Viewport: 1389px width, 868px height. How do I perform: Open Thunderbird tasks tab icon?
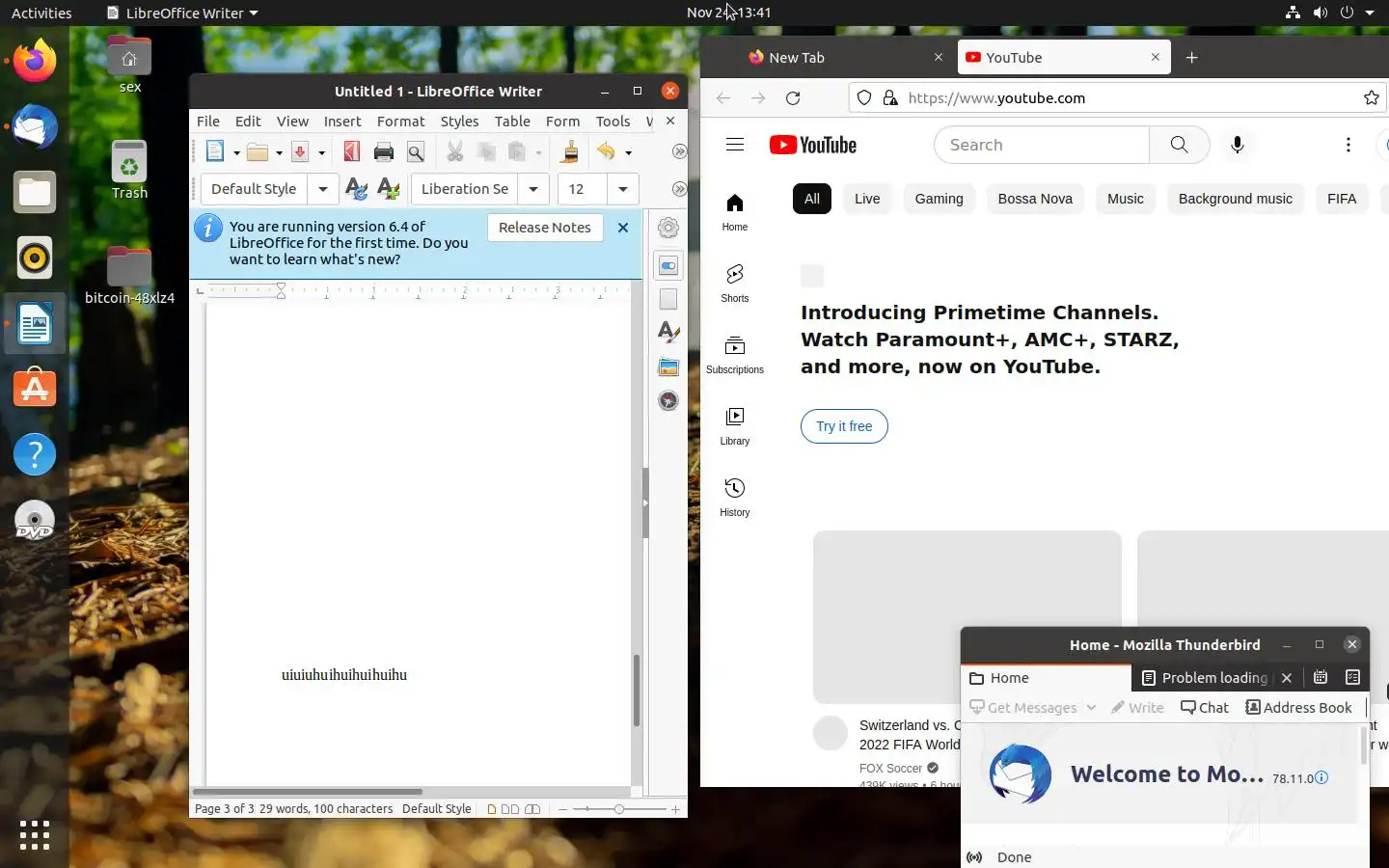pos(1352,677)
